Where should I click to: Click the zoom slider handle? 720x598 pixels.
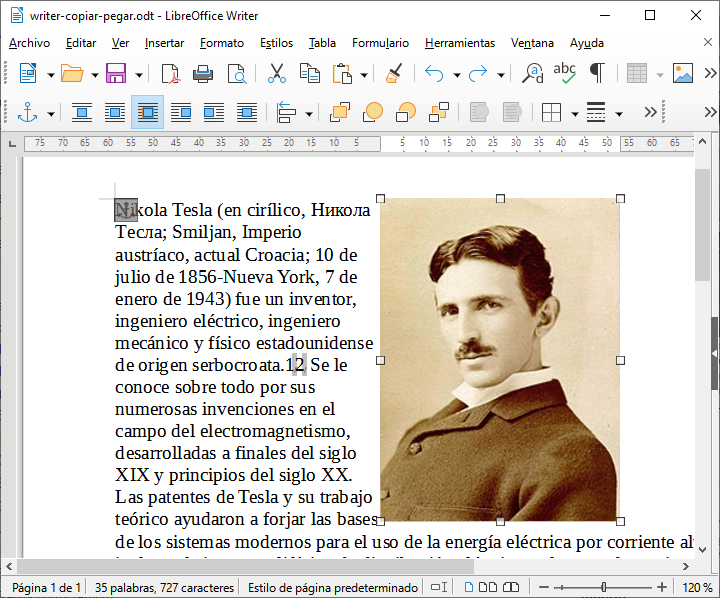click(603, 587)
